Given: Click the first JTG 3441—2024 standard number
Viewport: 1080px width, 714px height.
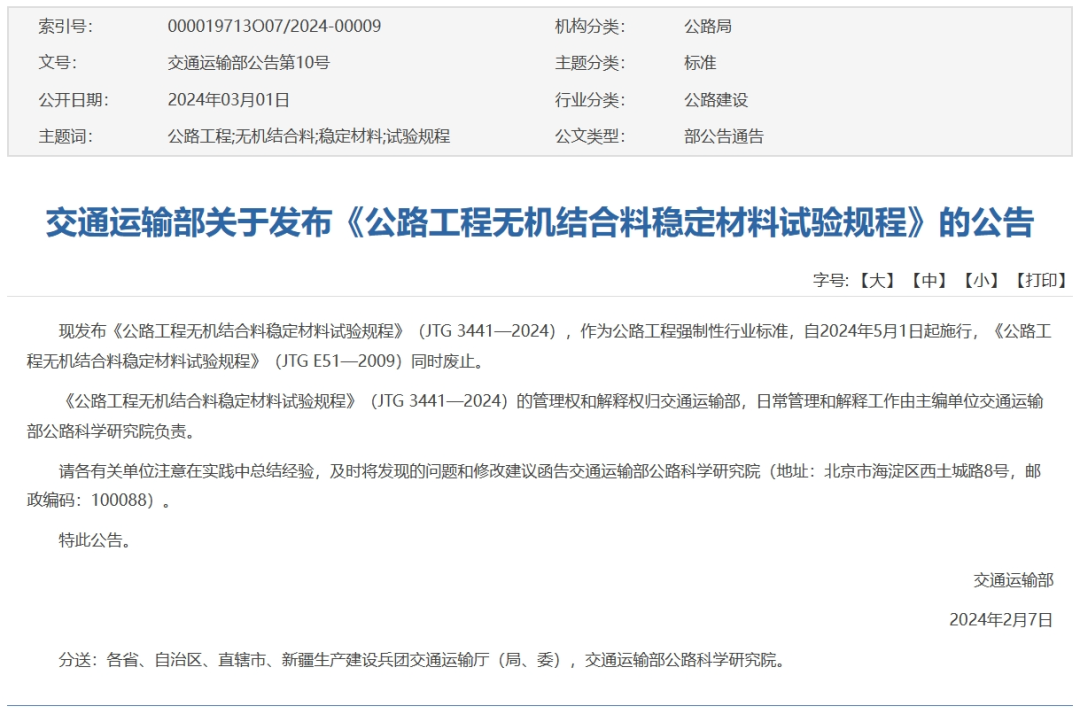Looking at the screenshot, I should (x=488, y=331).
